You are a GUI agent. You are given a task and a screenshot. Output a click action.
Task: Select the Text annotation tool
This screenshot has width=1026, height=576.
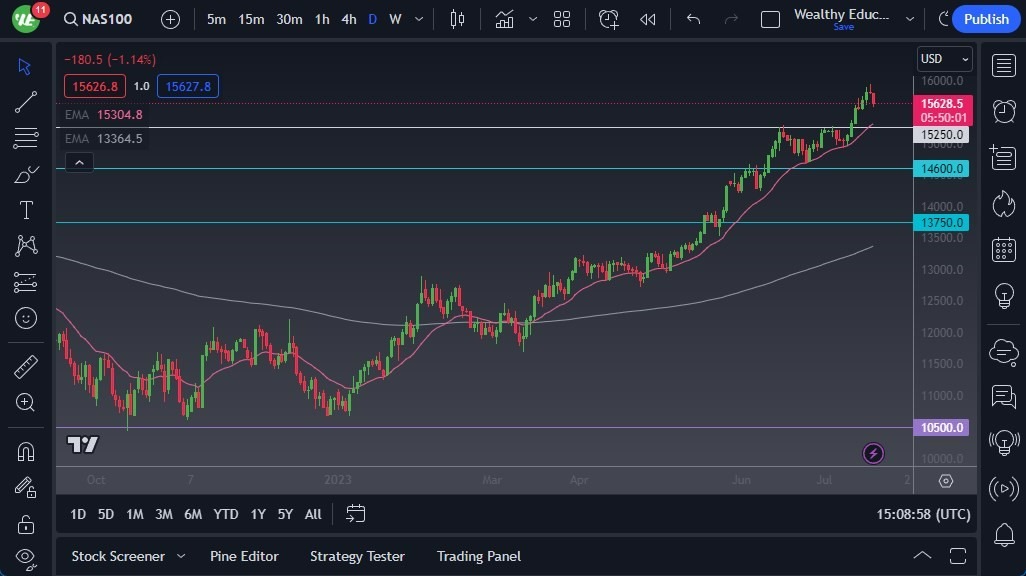[25, 210]
